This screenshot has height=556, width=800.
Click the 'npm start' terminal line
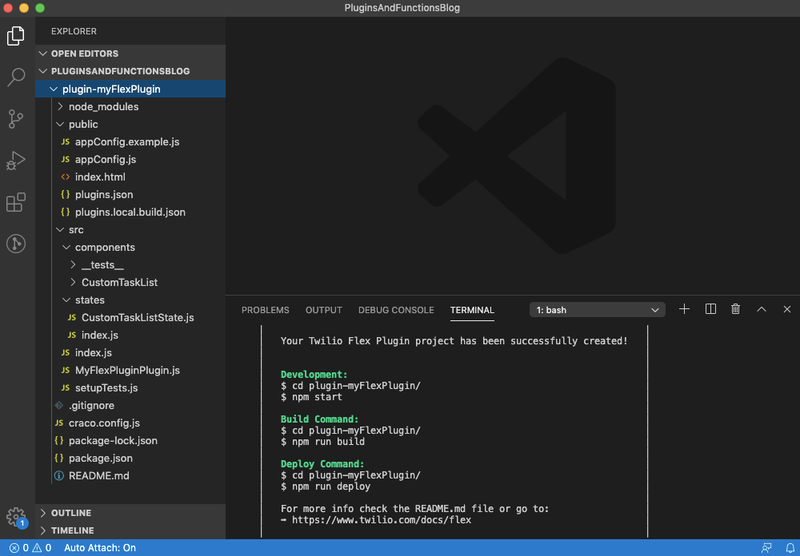click(311, 397)
